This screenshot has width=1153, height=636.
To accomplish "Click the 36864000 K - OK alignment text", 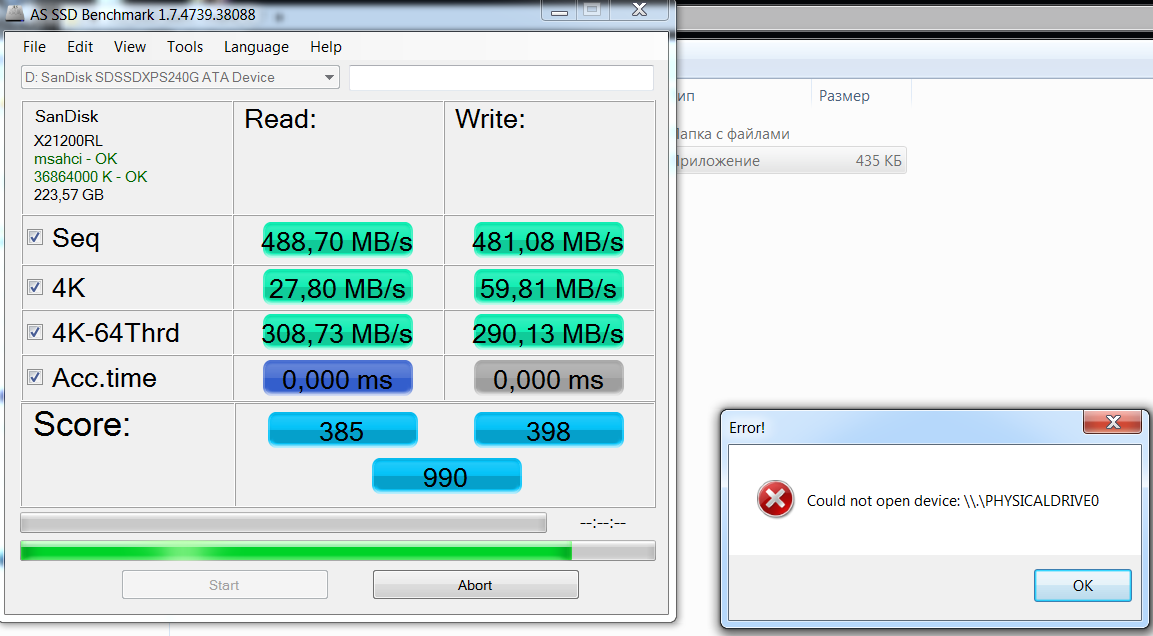I will pyautogui.click(x=90, y=176).
